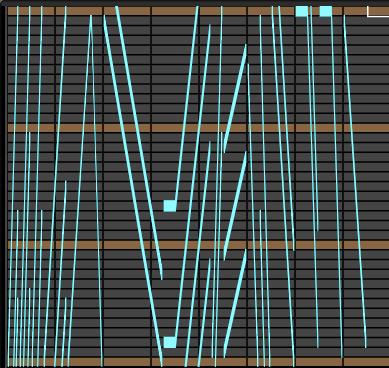Click line rising from the middle cyan square
The height and width of the screenshot is (368, 389).
187,103
